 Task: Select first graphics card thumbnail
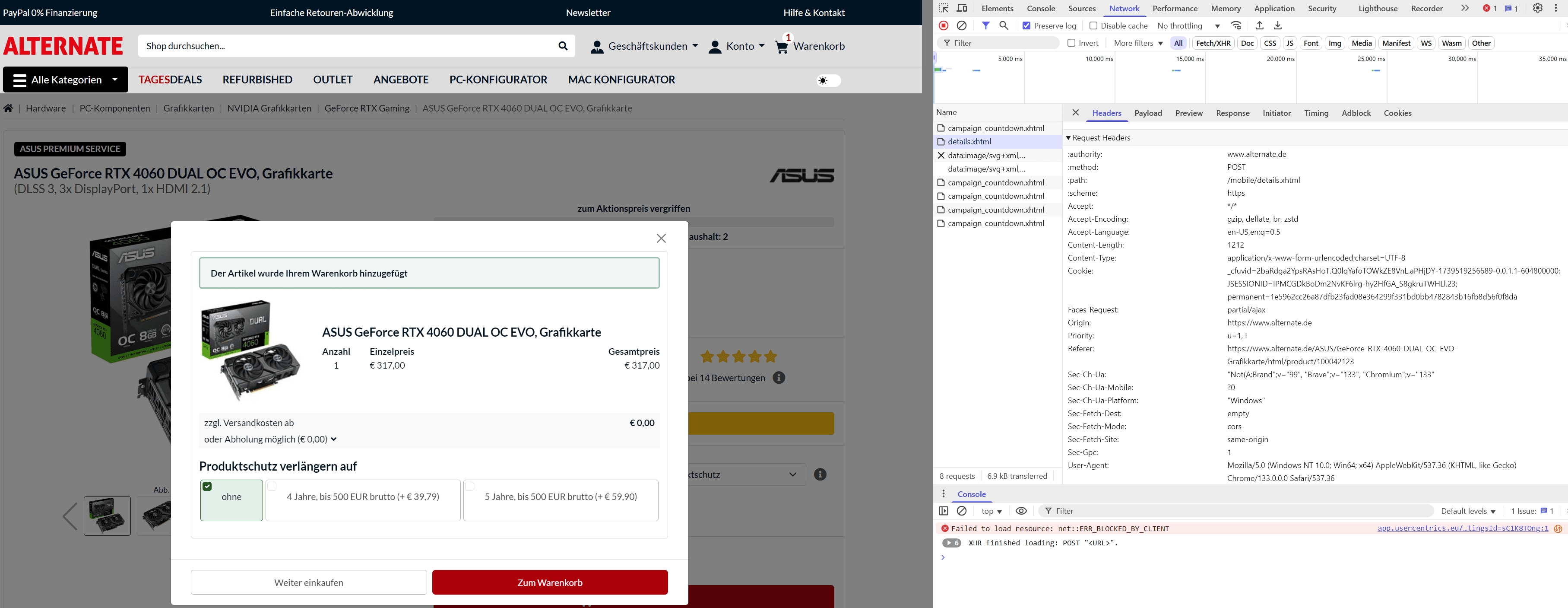coord(107,516)
